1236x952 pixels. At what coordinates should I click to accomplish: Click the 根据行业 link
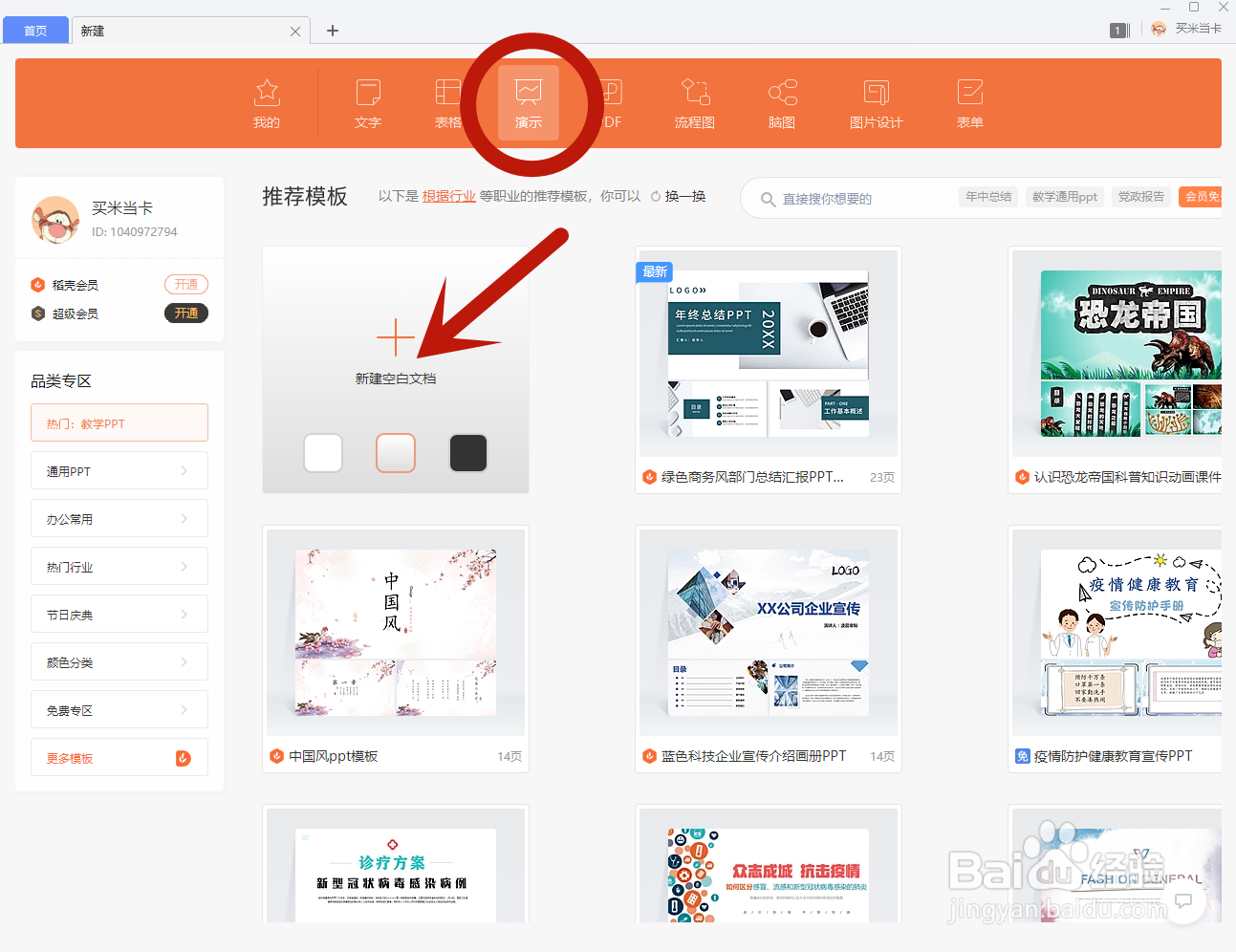[x=449, y=196]
